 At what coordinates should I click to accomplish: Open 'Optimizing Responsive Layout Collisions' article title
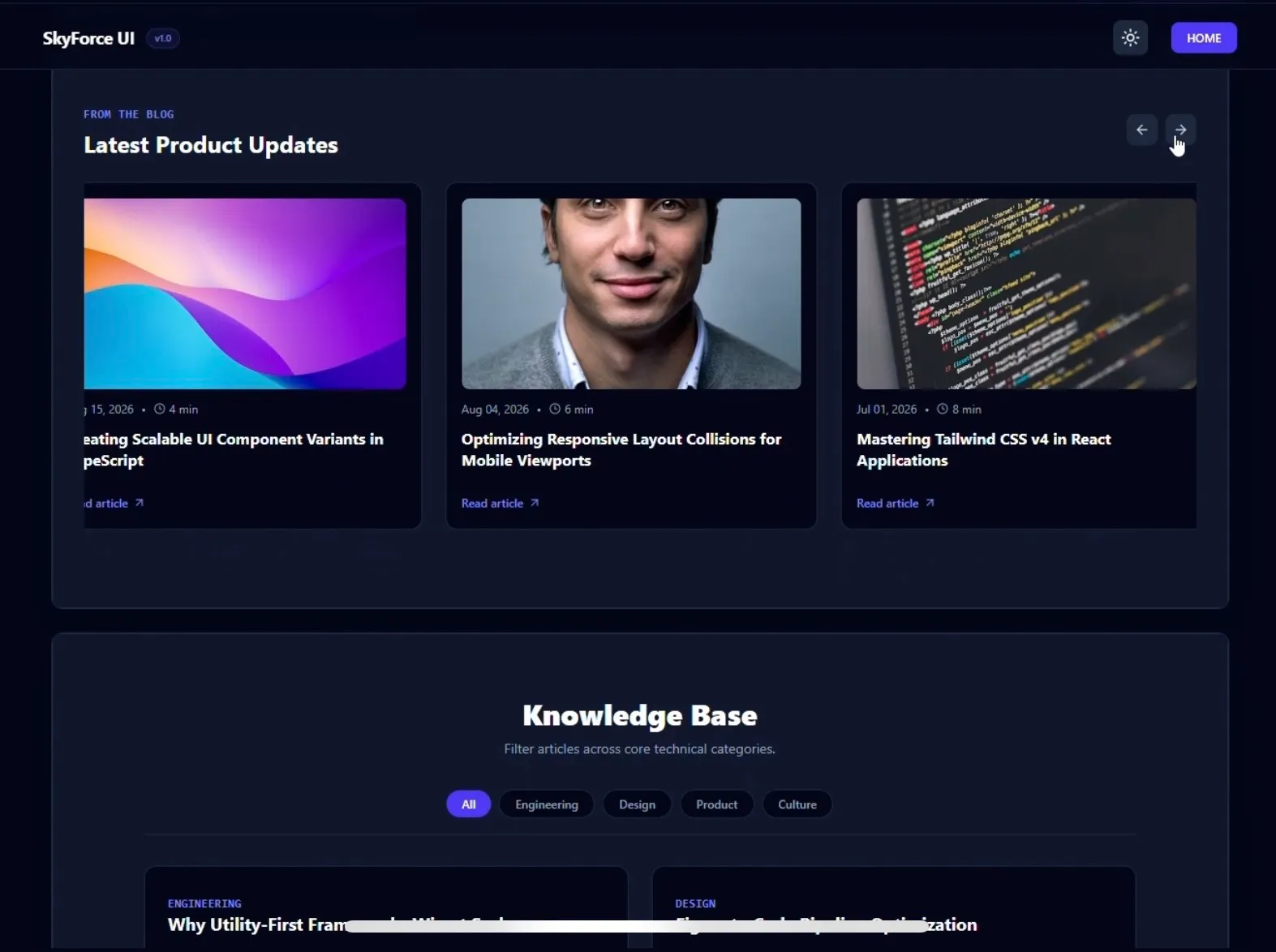621,449
